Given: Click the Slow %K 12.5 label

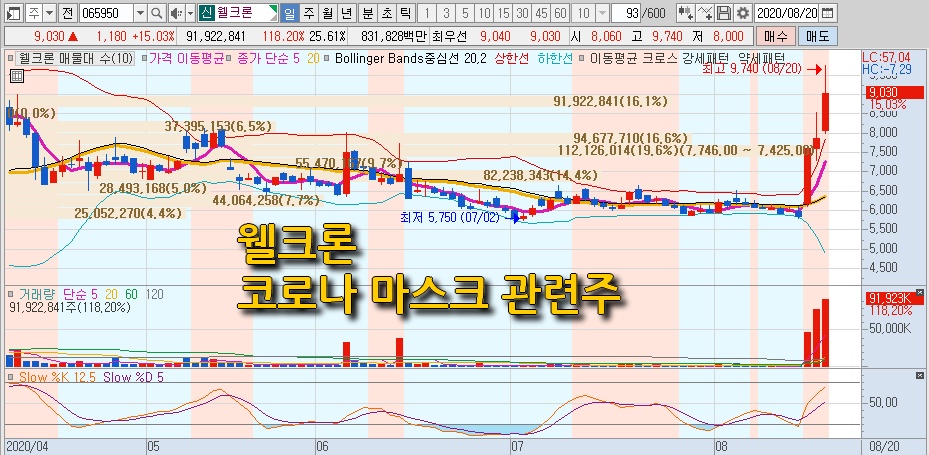Looking at the screenshot, I should [57, 376].
